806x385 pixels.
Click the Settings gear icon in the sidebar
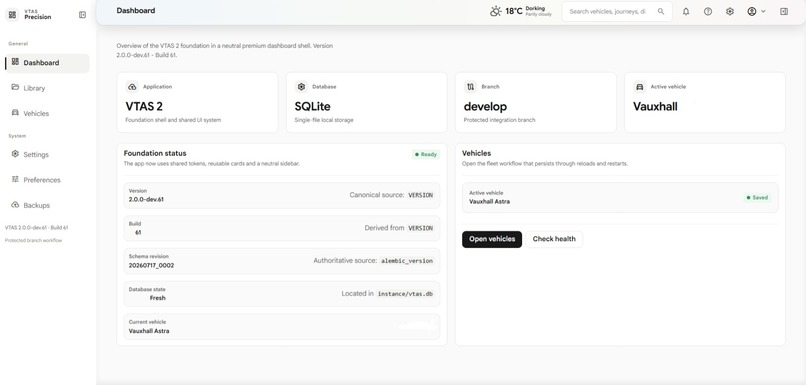[x=15, y=154]
